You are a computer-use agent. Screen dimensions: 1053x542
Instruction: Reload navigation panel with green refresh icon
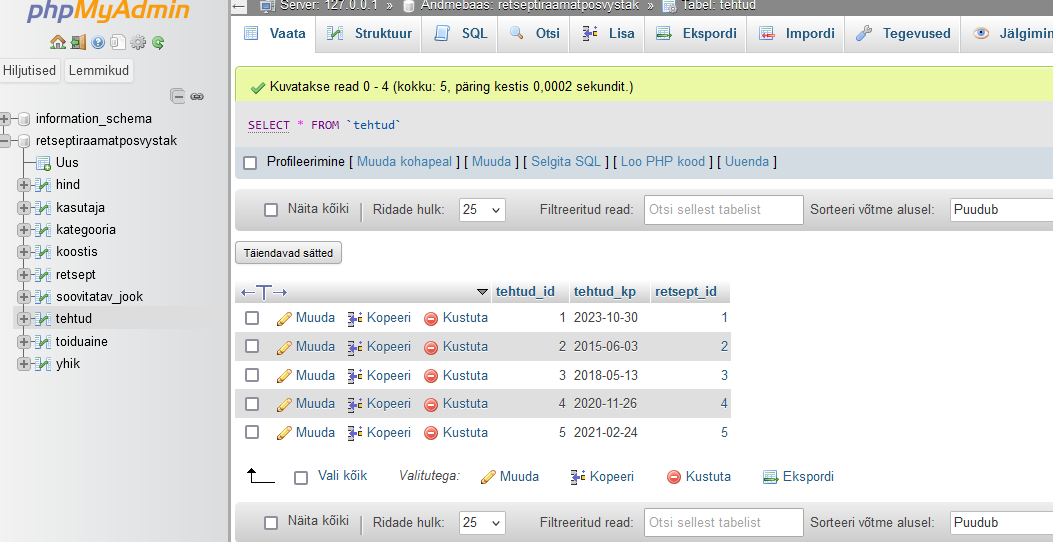pyautogui.click(x=158, y=43)
